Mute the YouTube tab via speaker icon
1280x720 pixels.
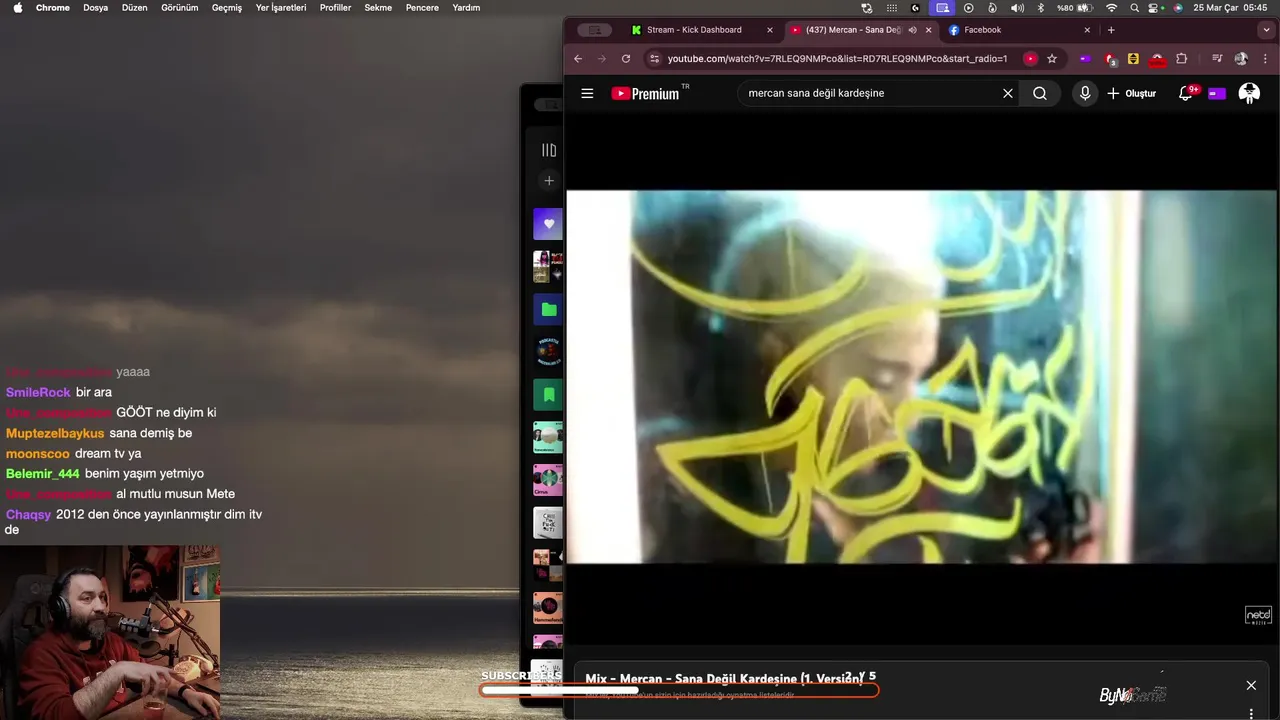point(912,30)
